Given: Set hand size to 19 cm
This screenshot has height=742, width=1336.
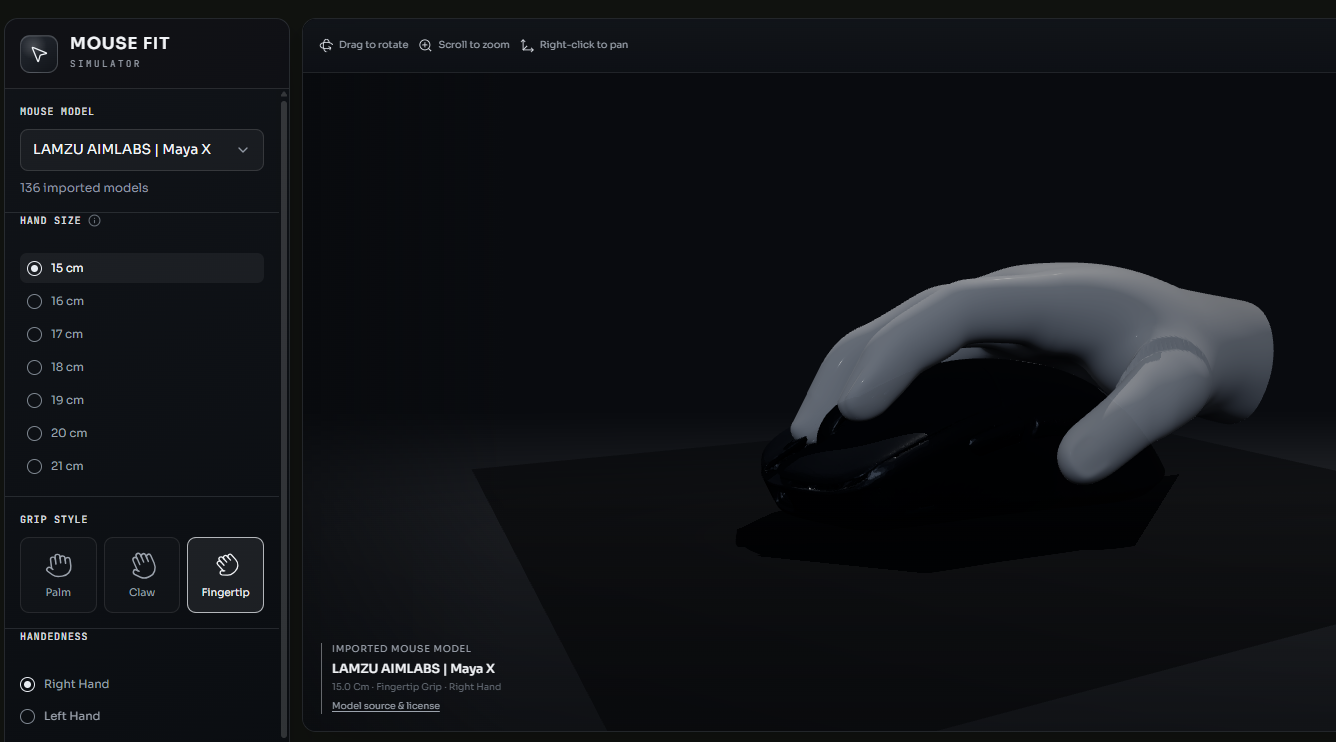Looking at the screenshot, I should tap(142, 400).
